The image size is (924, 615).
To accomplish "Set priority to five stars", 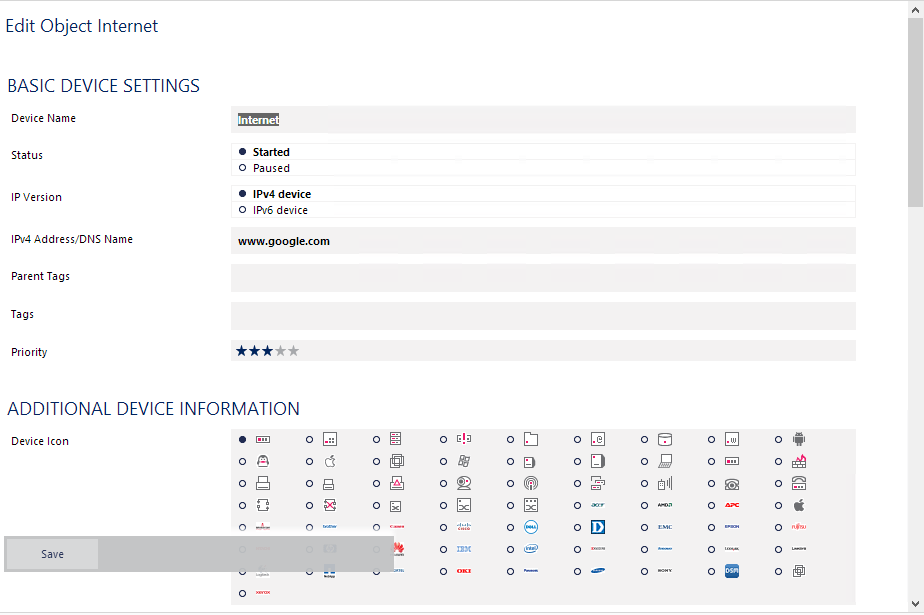I will (293, 351).
